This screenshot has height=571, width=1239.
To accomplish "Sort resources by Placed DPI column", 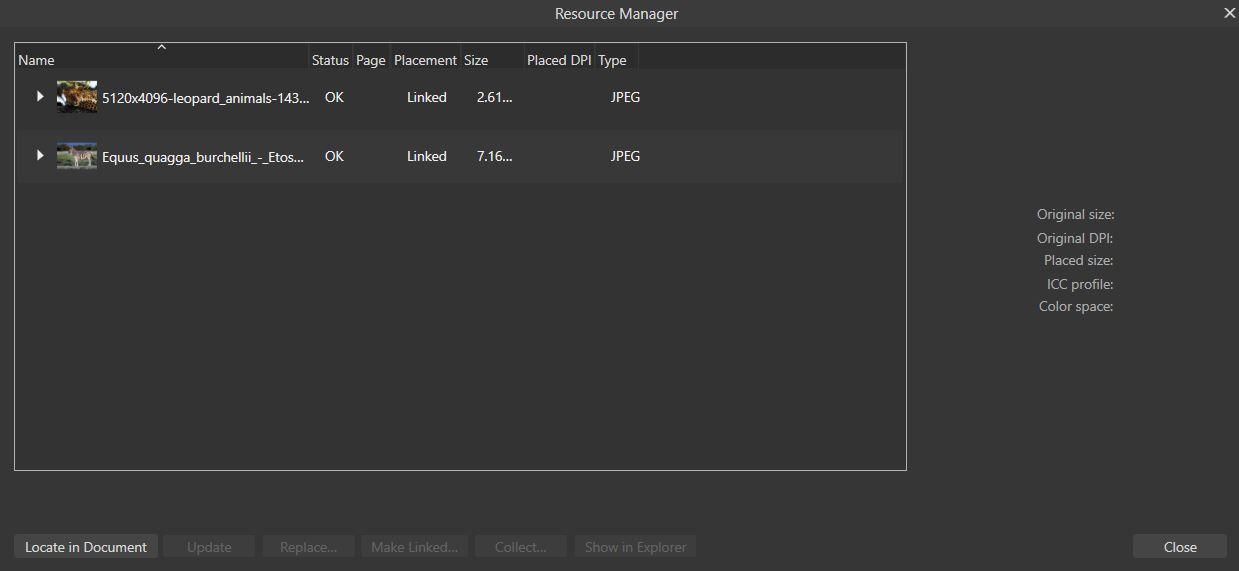I will [x=559, y=60].
